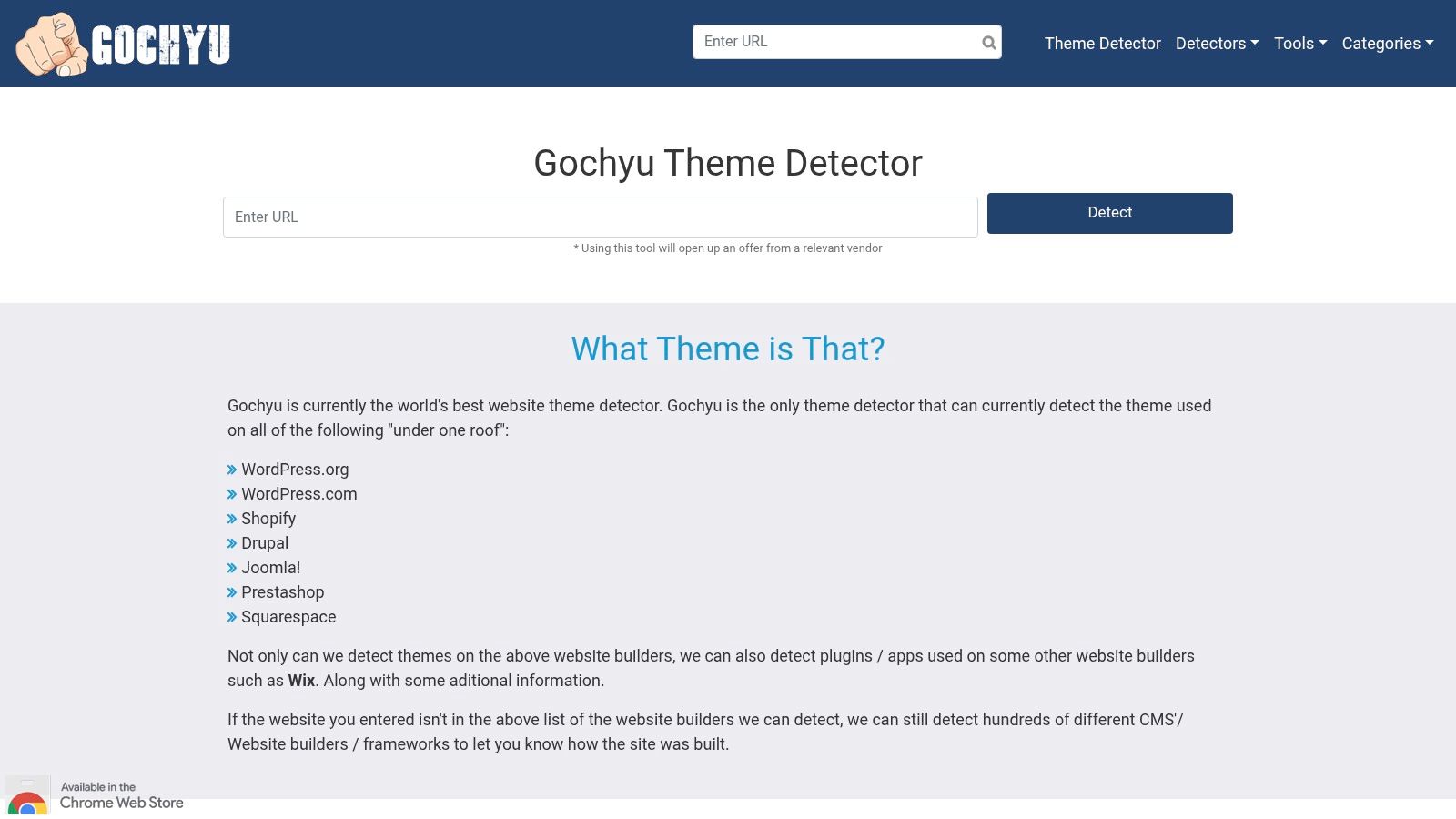Expand the Tools dropdown menu
Viewport: 1456px width, 819px height.
[1300, 44]
